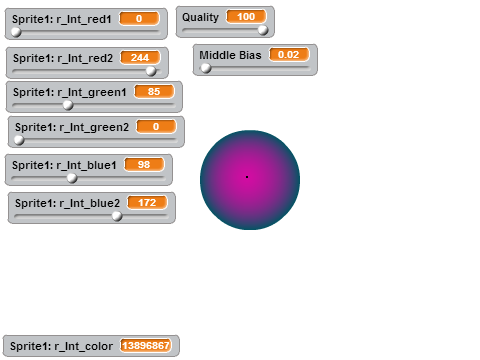This screenshot has height=360, width=480.
Task: Click the r_Int_green1 slider handle
Action: [x=68, y=105]
